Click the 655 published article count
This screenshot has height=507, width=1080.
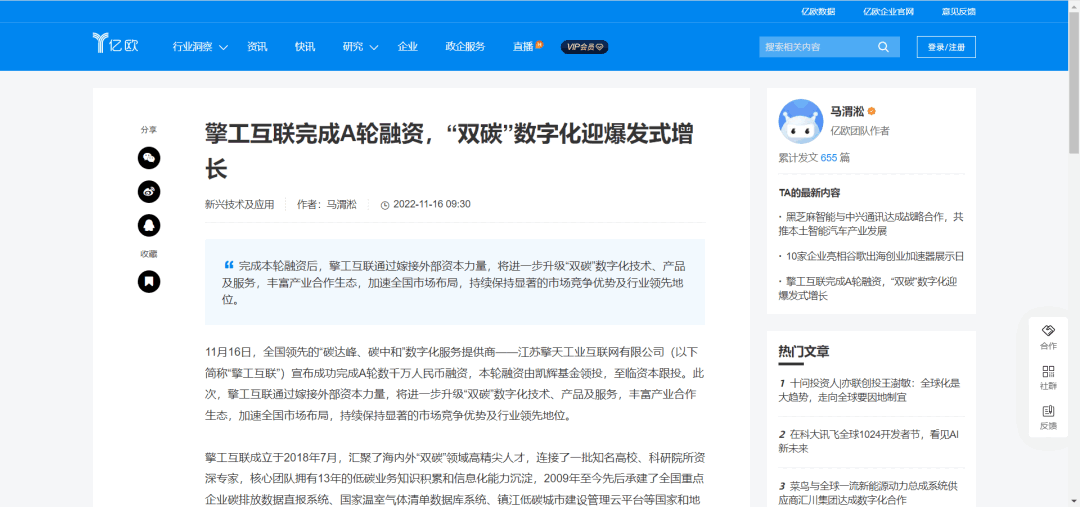pyautogui.click(x=829, y=157)
